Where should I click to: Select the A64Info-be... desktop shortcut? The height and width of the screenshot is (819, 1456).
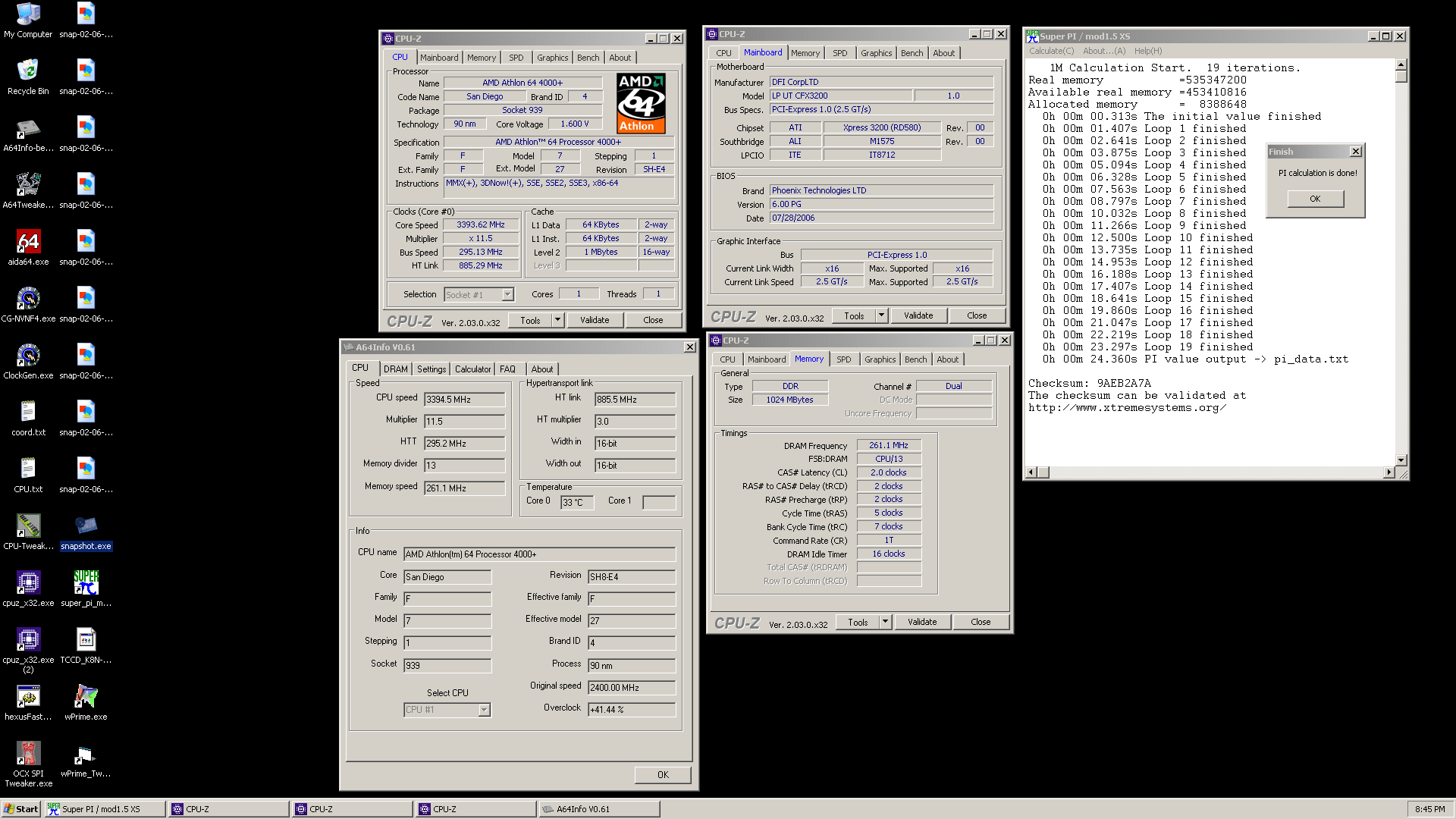28,134
